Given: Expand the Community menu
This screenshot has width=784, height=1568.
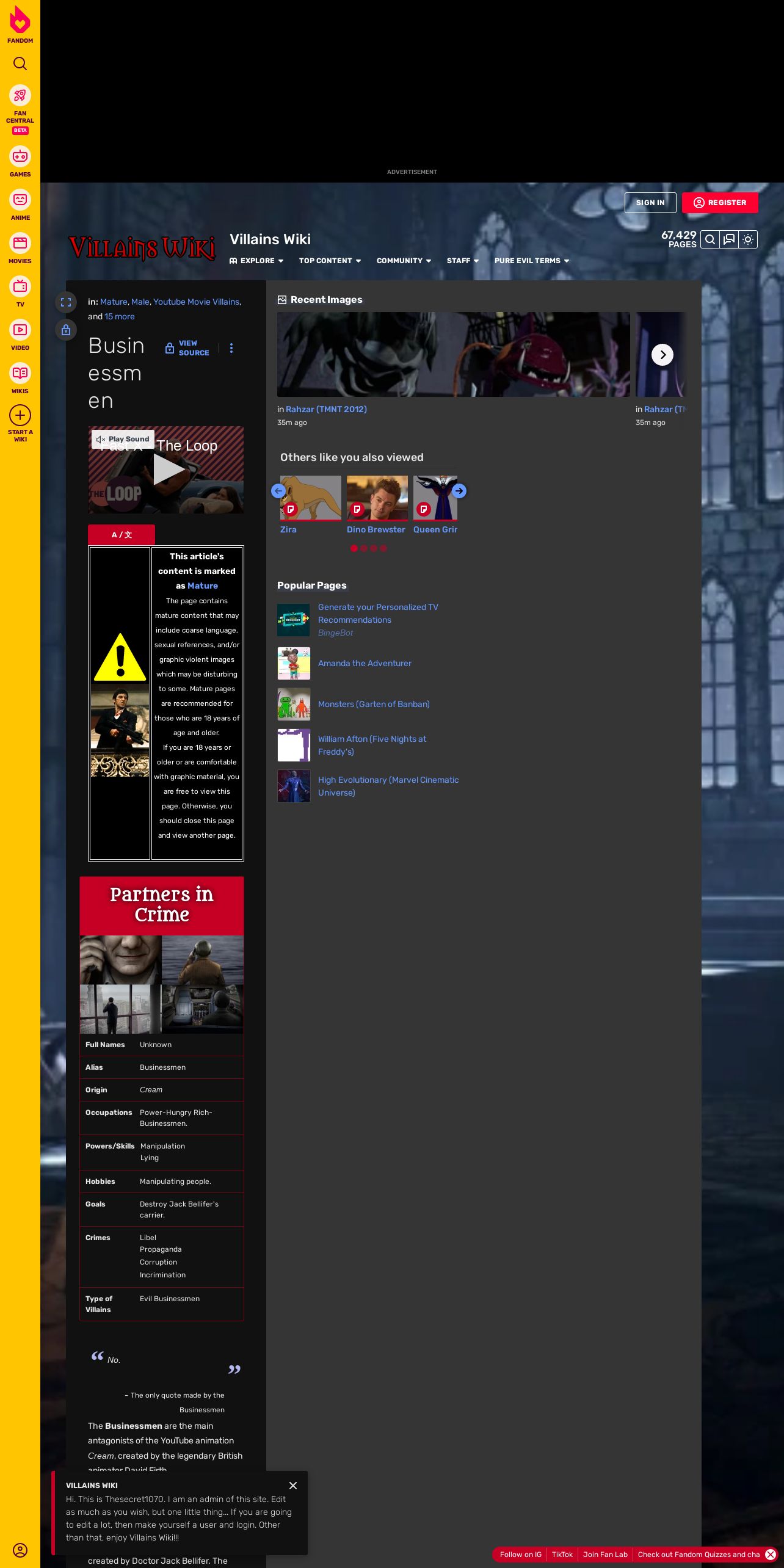Looking at the screenshot, I should pos(404,261).
